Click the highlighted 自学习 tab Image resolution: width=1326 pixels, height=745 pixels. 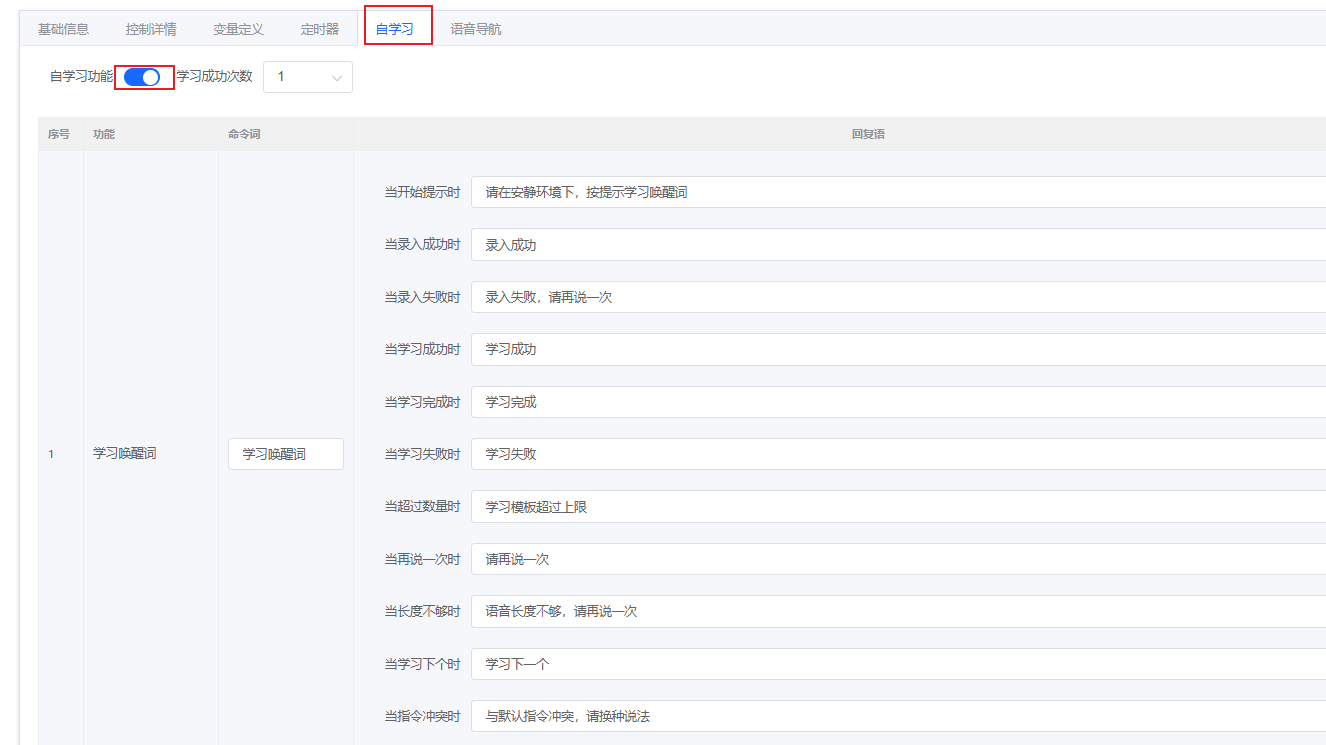pos(398,29)
